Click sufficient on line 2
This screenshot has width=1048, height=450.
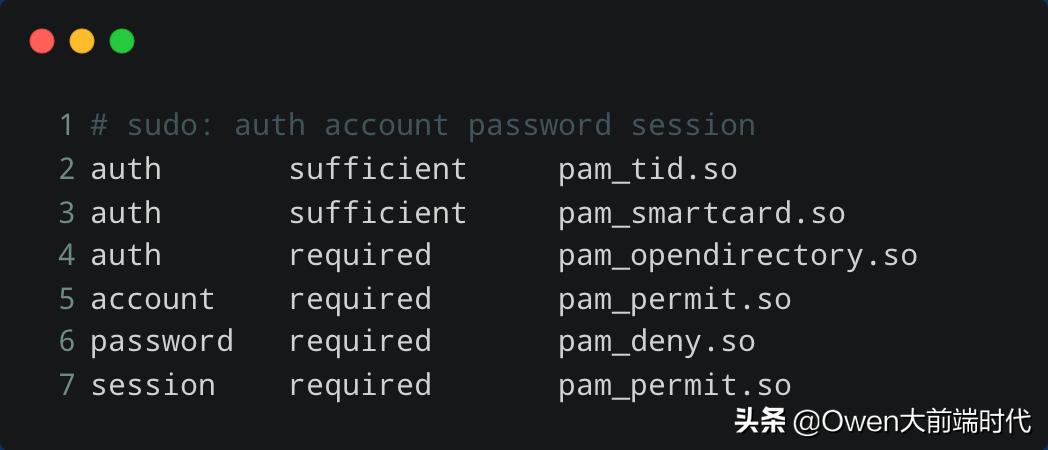coord(378,168)
